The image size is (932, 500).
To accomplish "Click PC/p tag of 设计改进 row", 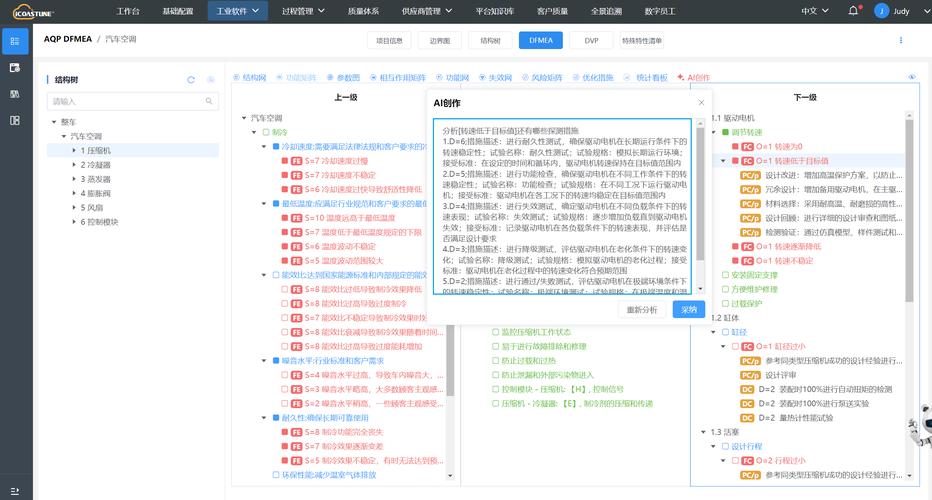I will pos(750,175).
